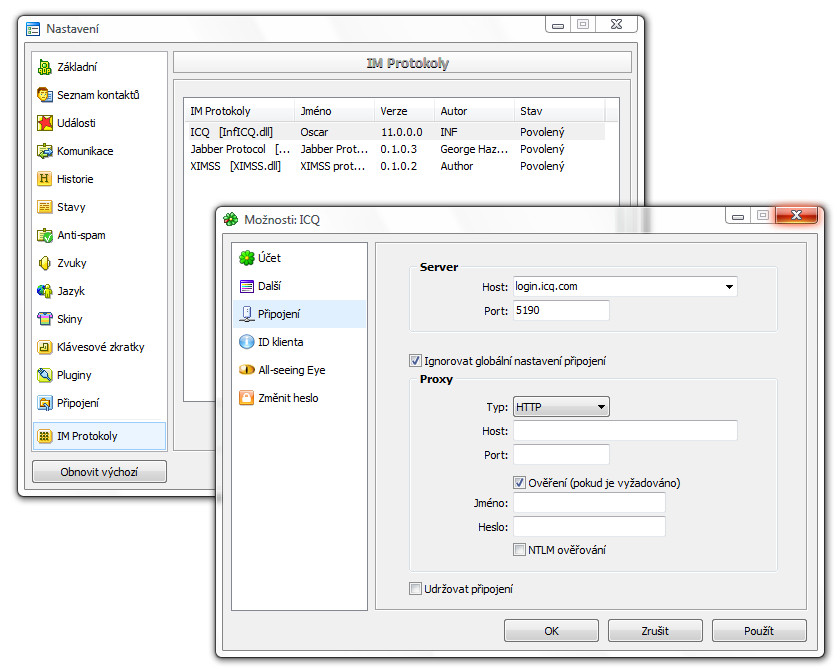Click the Stav column header
Image resolution: width=840 pixels, height=670 pixels.
[559, 111]
